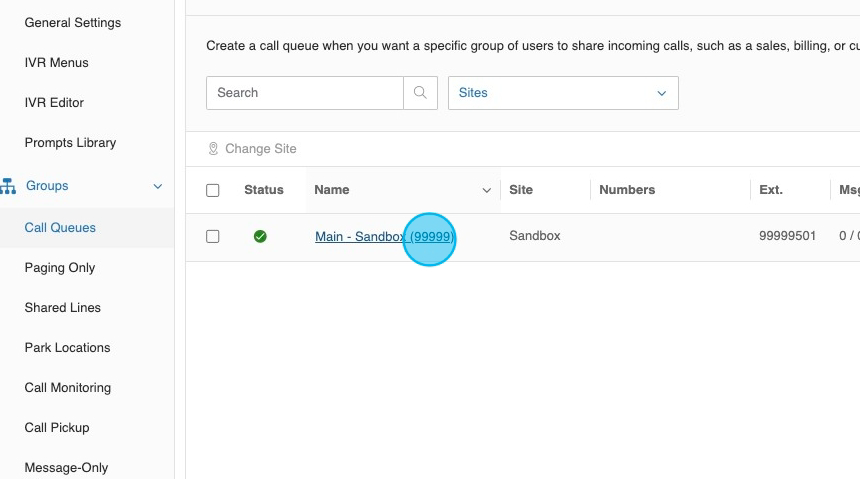The height and width of the screenshot is (479, 860).
Task: Toggle the select-all header checkbox
Action: coord(212,190)
